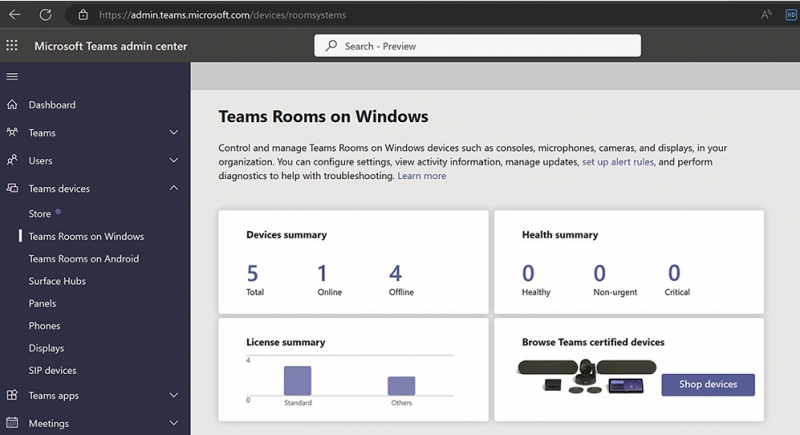
Task: Click the Teams apps icon in sidebar
Action: pos(12,396)
